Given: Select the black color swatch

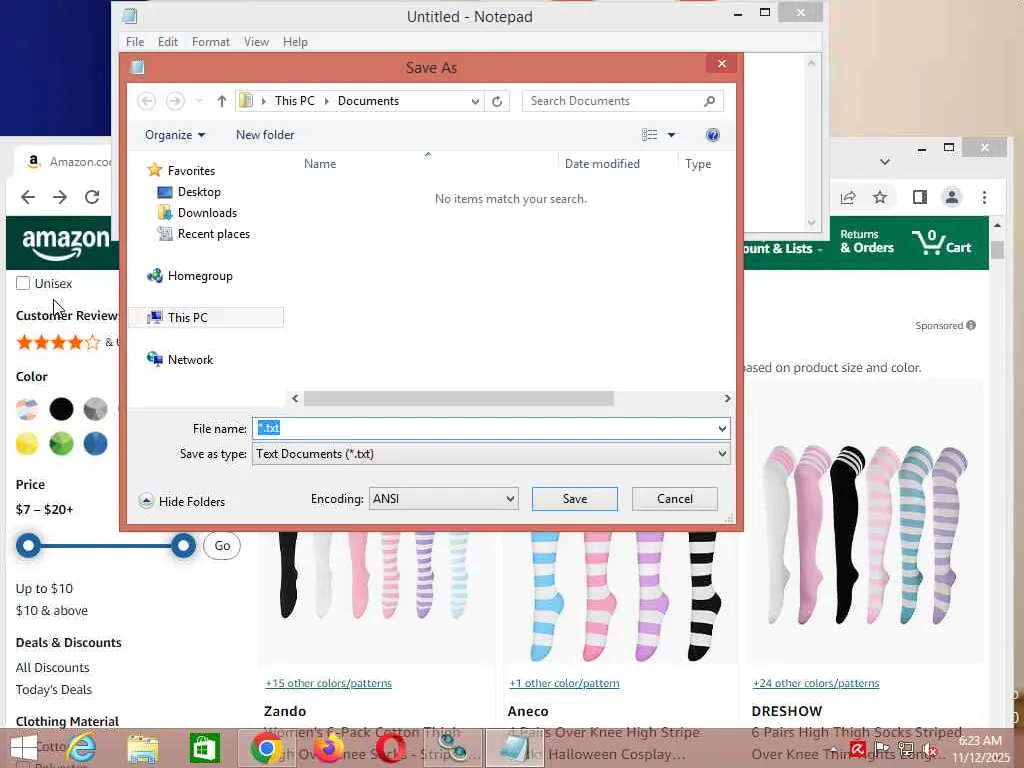Looking at the screenshot, I should [x=61, y=409].
